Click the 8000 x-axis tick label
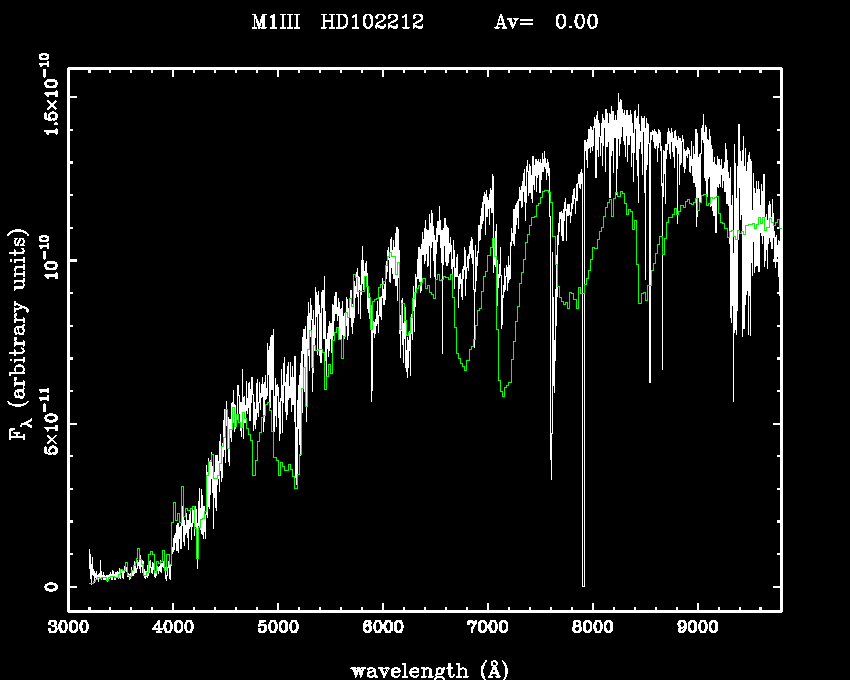Image resolution: width=850 pixels, height=680 pixels. click(592, 628)
